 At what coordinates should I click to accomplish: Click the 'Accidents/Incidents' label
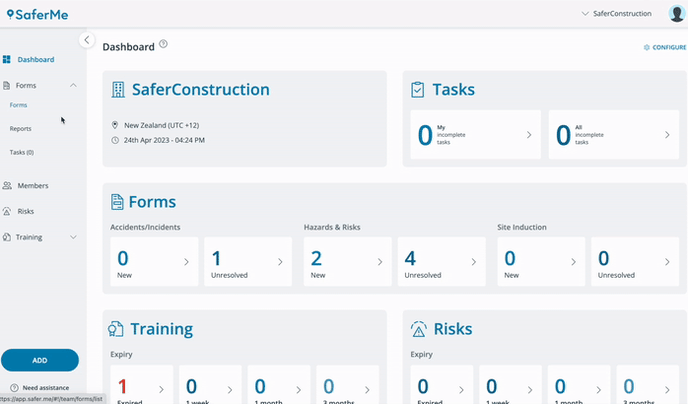[145, 227]
